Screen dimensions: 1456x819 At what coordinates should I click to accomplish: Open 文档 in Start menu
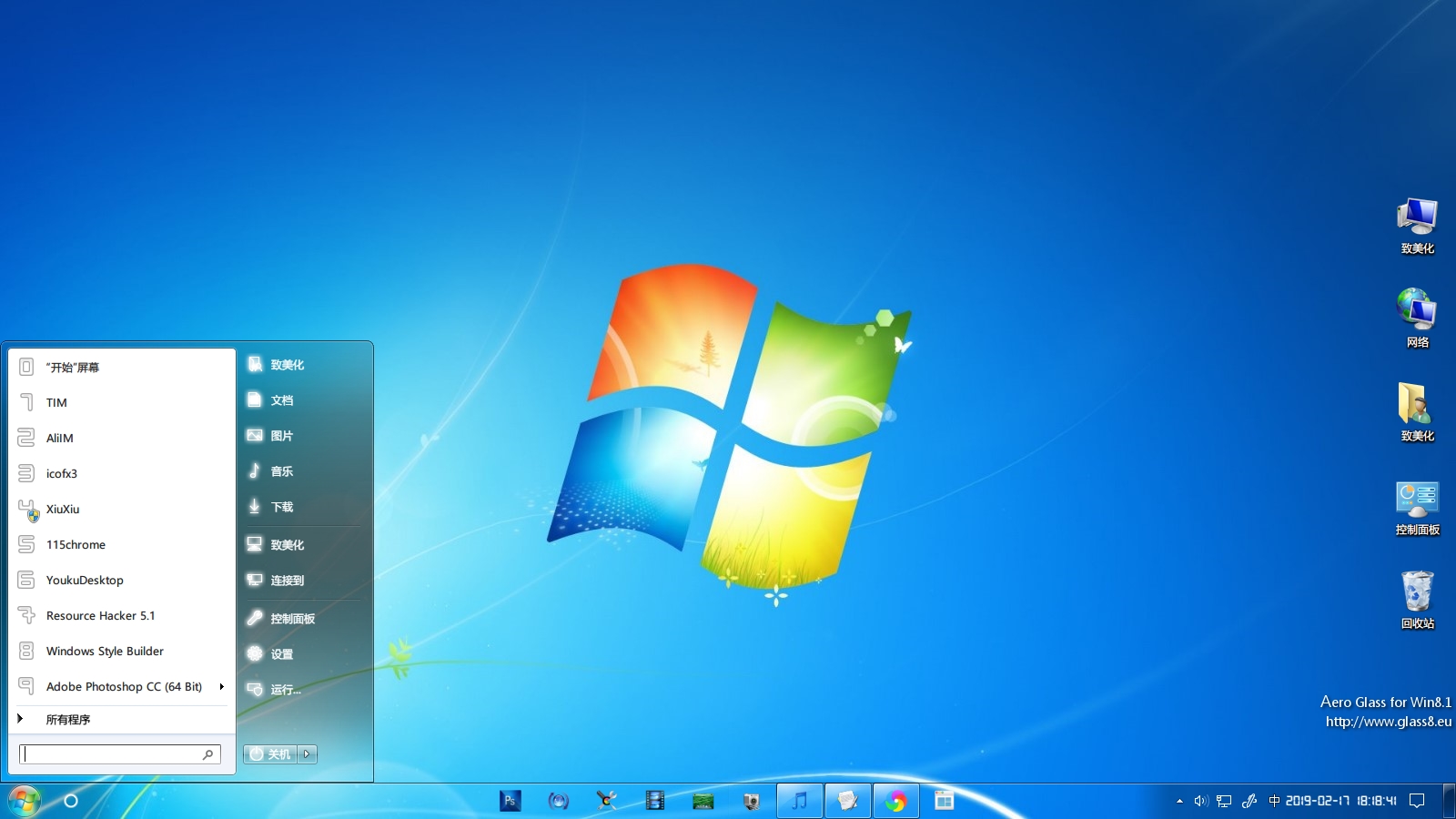click(x=305, y=400)
